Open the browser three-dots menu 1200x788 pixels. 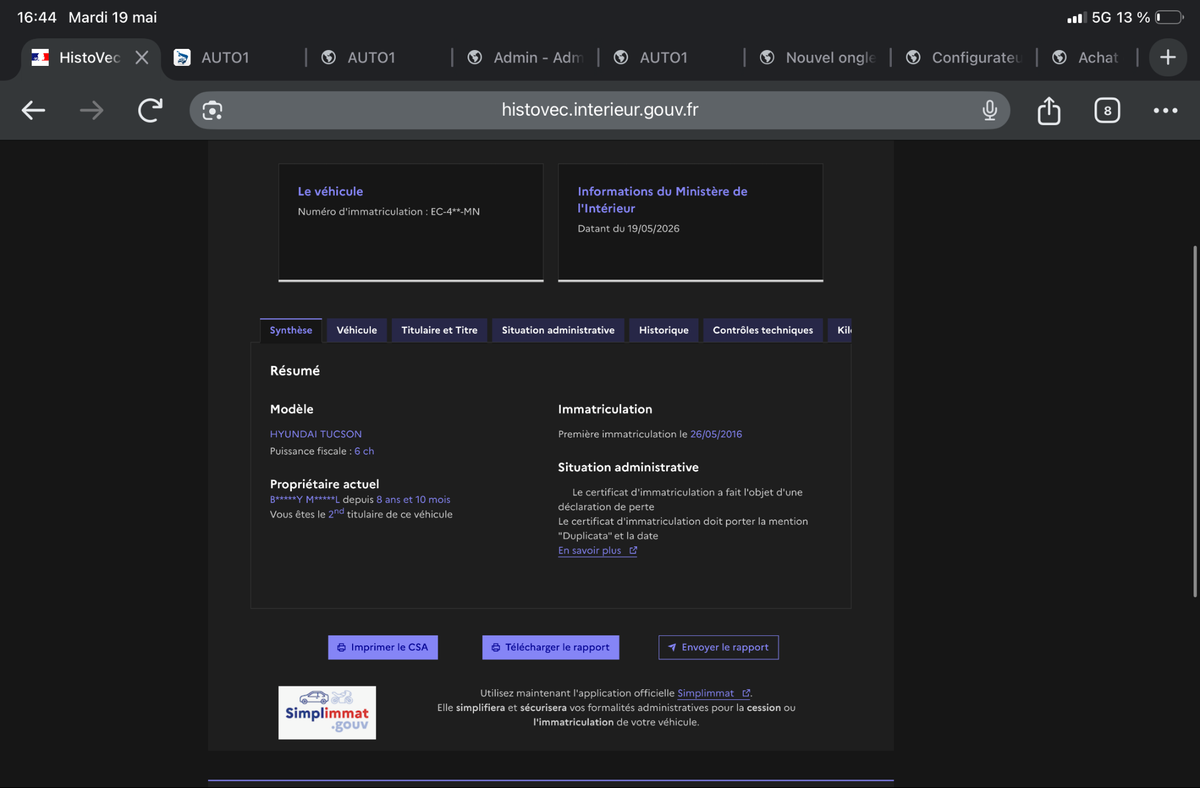click(x=1165, y=110)
